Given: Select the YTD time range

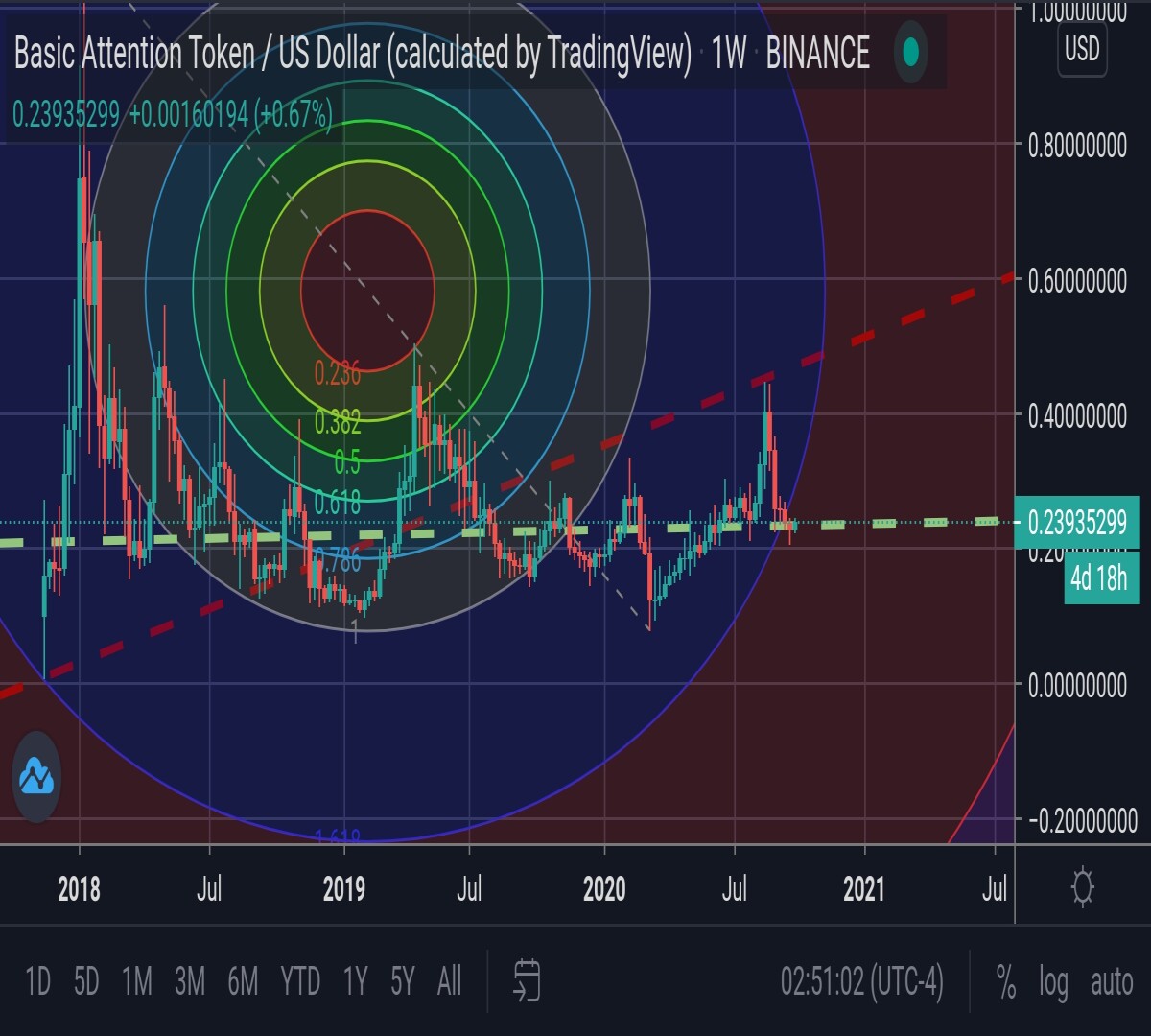Looking at the screenshot, I should [300, 981].
